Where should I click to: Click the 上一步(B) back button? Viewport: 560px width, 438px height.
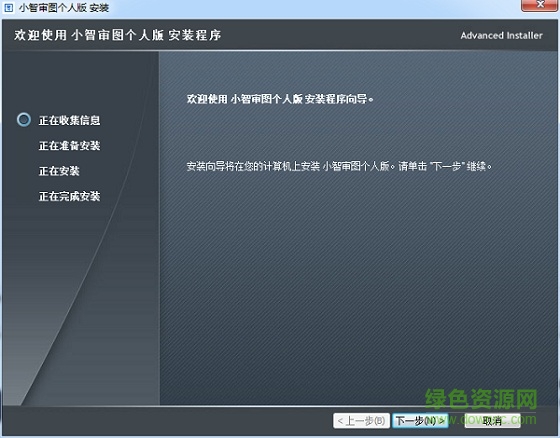tap(361, 421)
